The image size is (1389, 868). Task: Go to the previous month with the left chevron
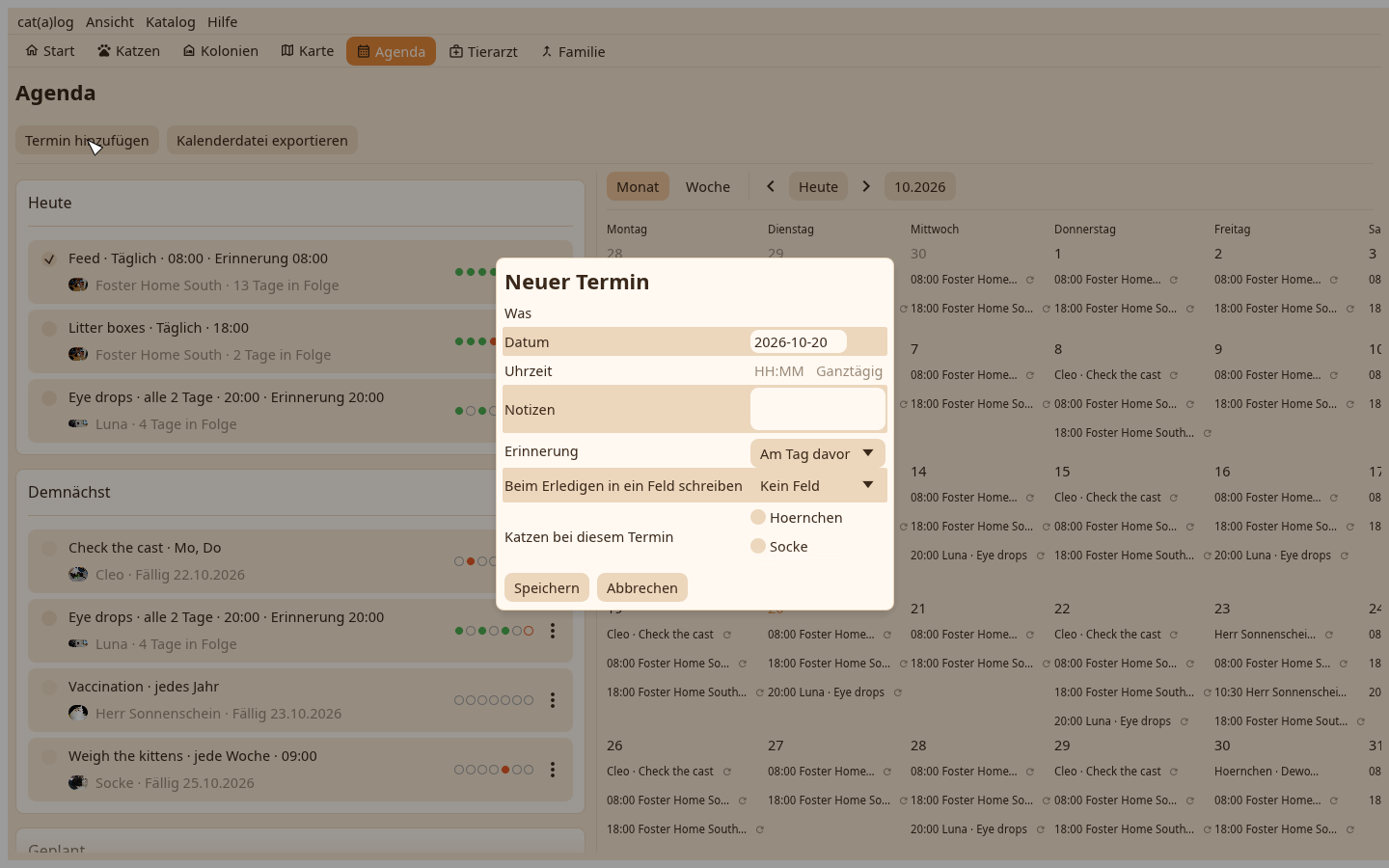[x=771, y=186]
